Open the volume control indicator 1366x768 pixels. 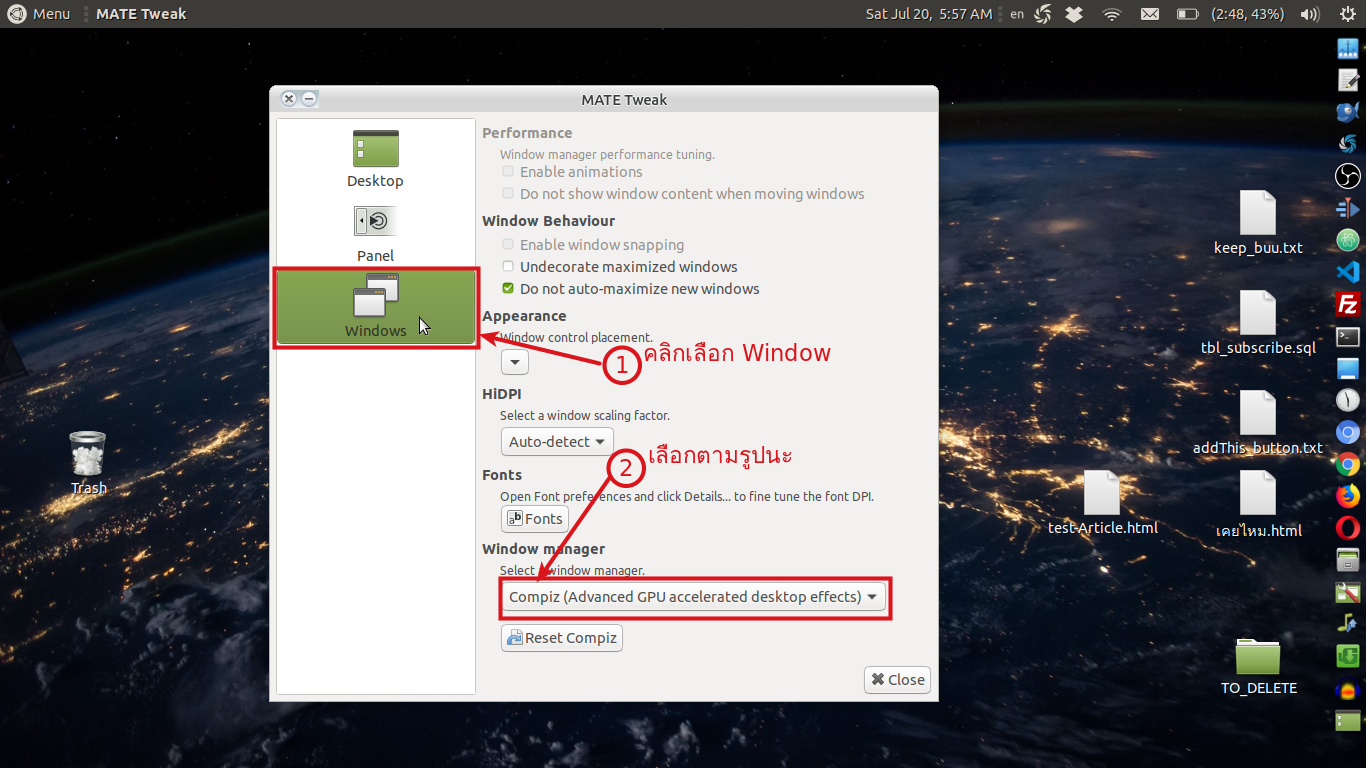point(1310,14)
